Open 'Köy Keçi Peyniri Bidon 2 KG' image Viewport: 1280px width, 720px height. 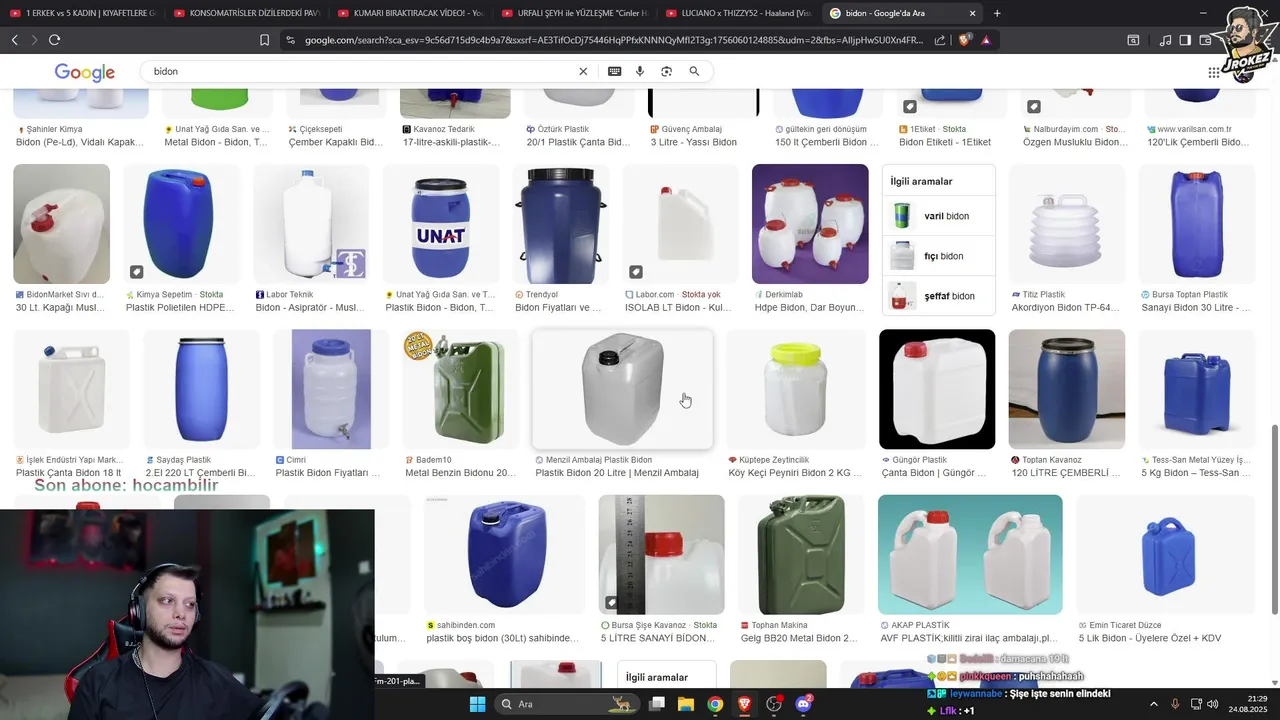pyautogui.click(x=795, y=389)
